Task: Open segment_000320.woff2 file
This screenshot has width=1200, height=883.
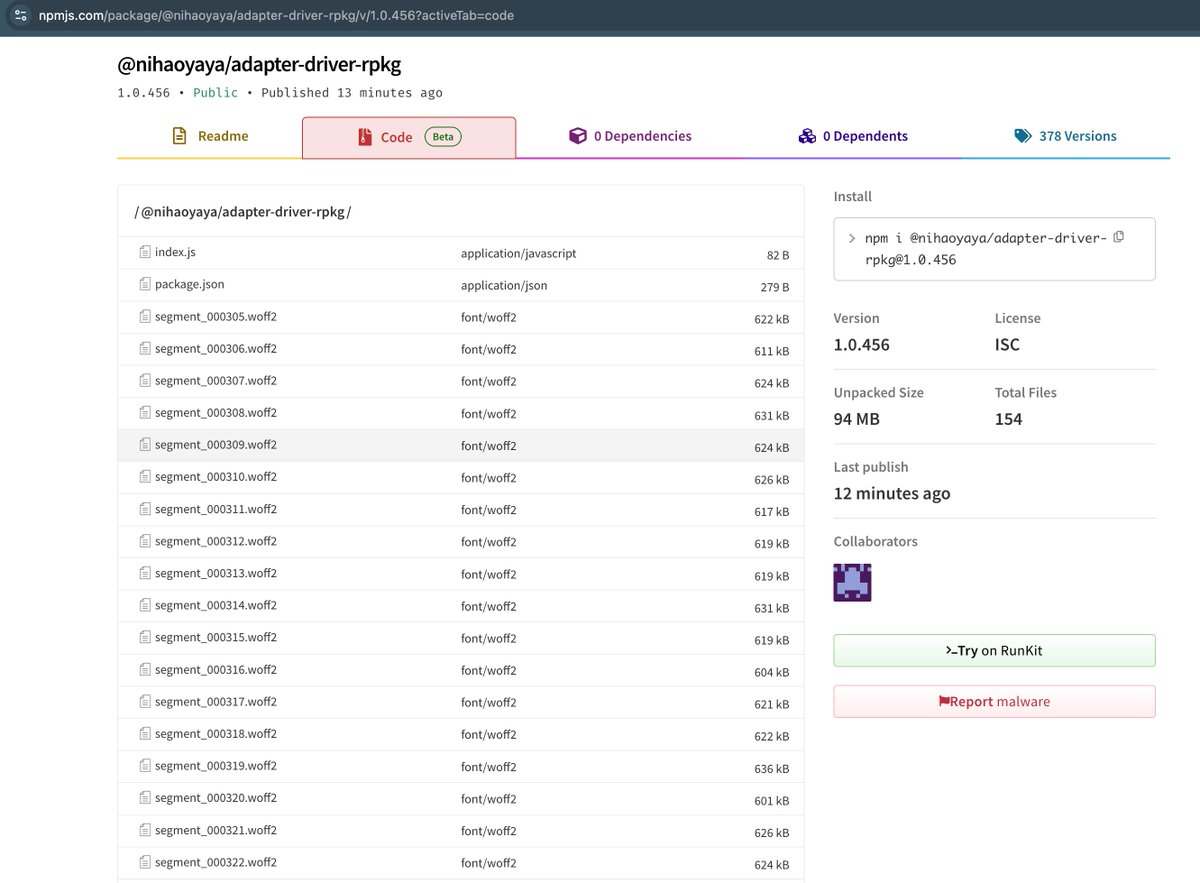Action: pyautogui.click(x=216, y=798)
